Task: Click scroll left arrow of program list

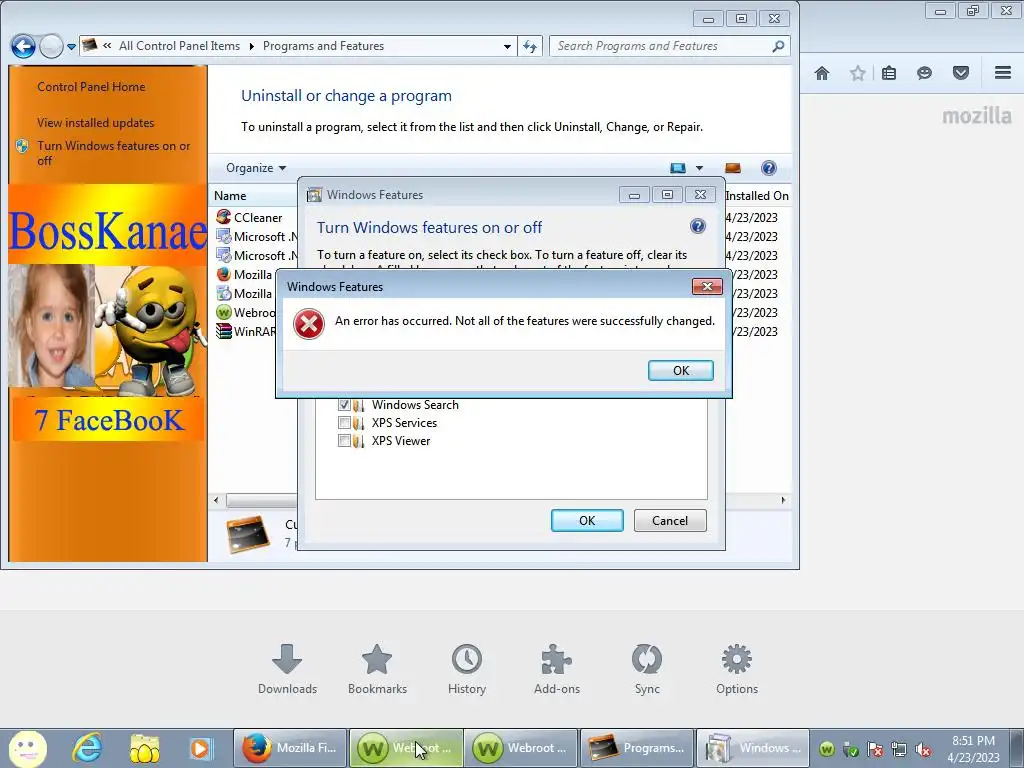Action: click(216, 500)
